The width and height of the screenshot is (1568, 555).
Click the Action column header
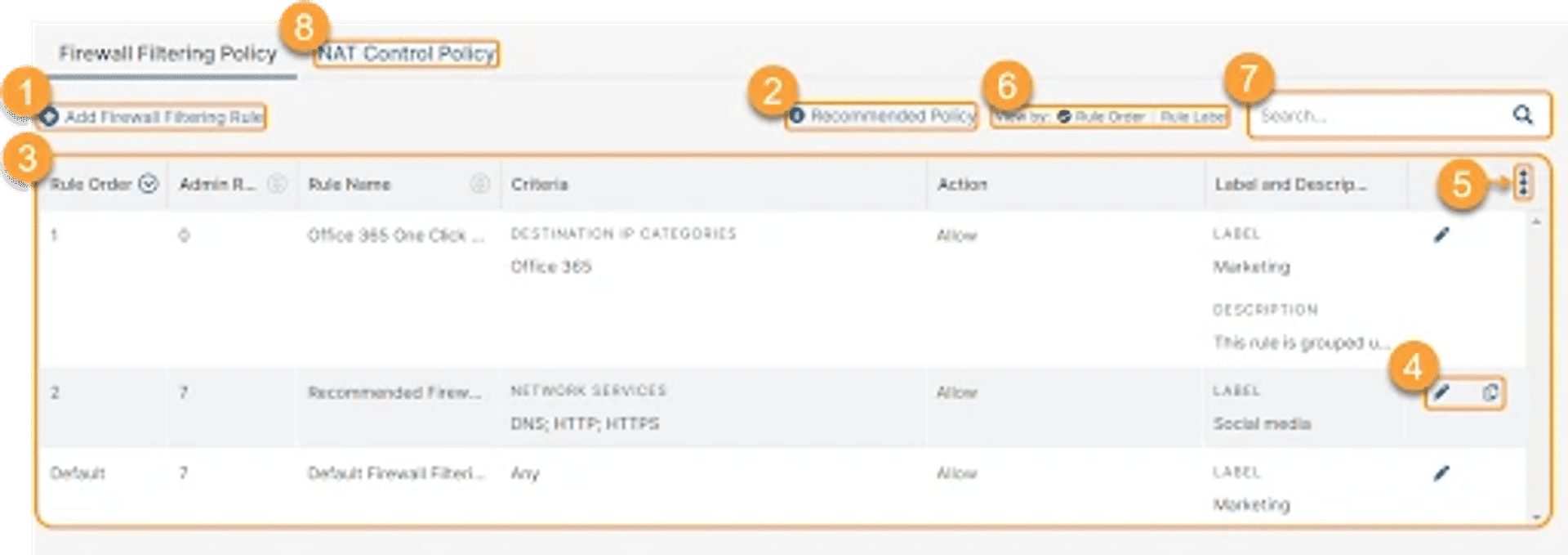coord(962,184)
